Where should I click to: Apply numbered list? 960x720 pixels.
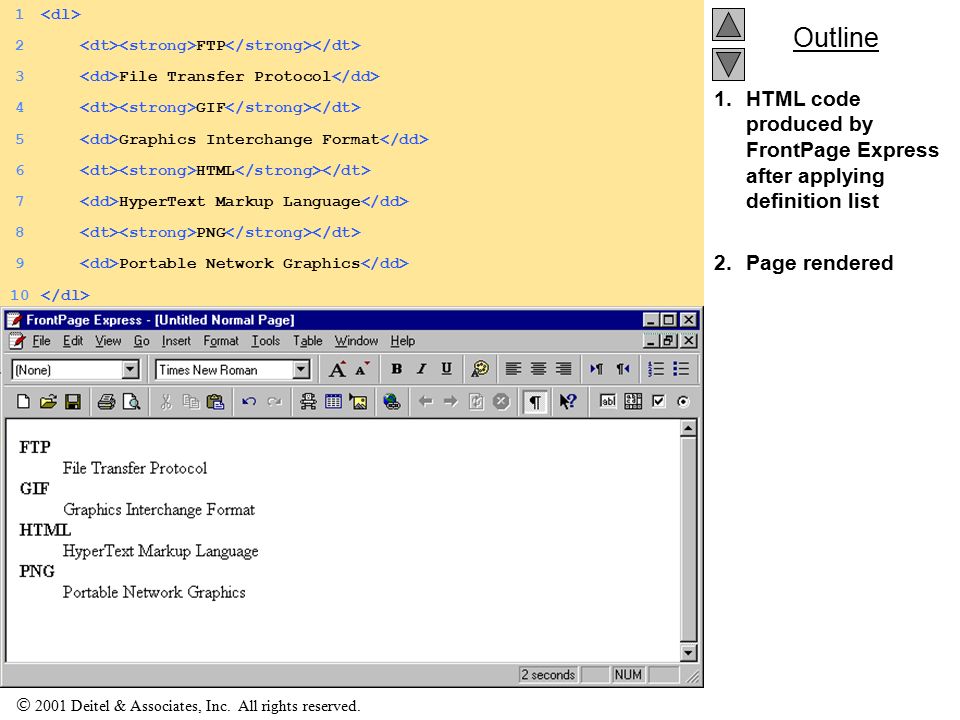pyautogui.click(x=656, y=369)
